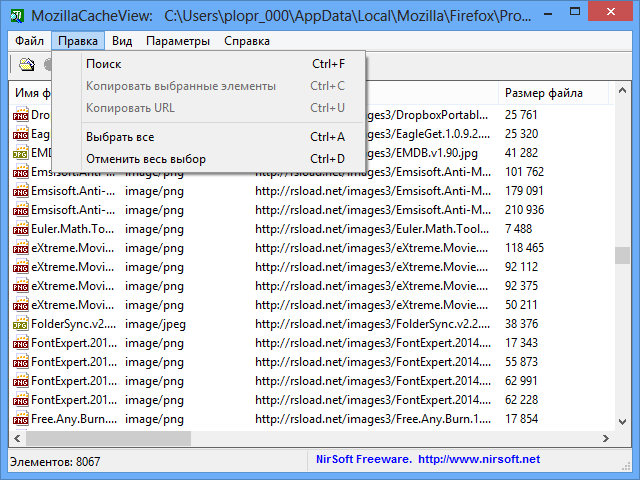Click the MozillaCacheView title bar app icon
The width and height of the screenshot is (640, 480).
[18, 16]
